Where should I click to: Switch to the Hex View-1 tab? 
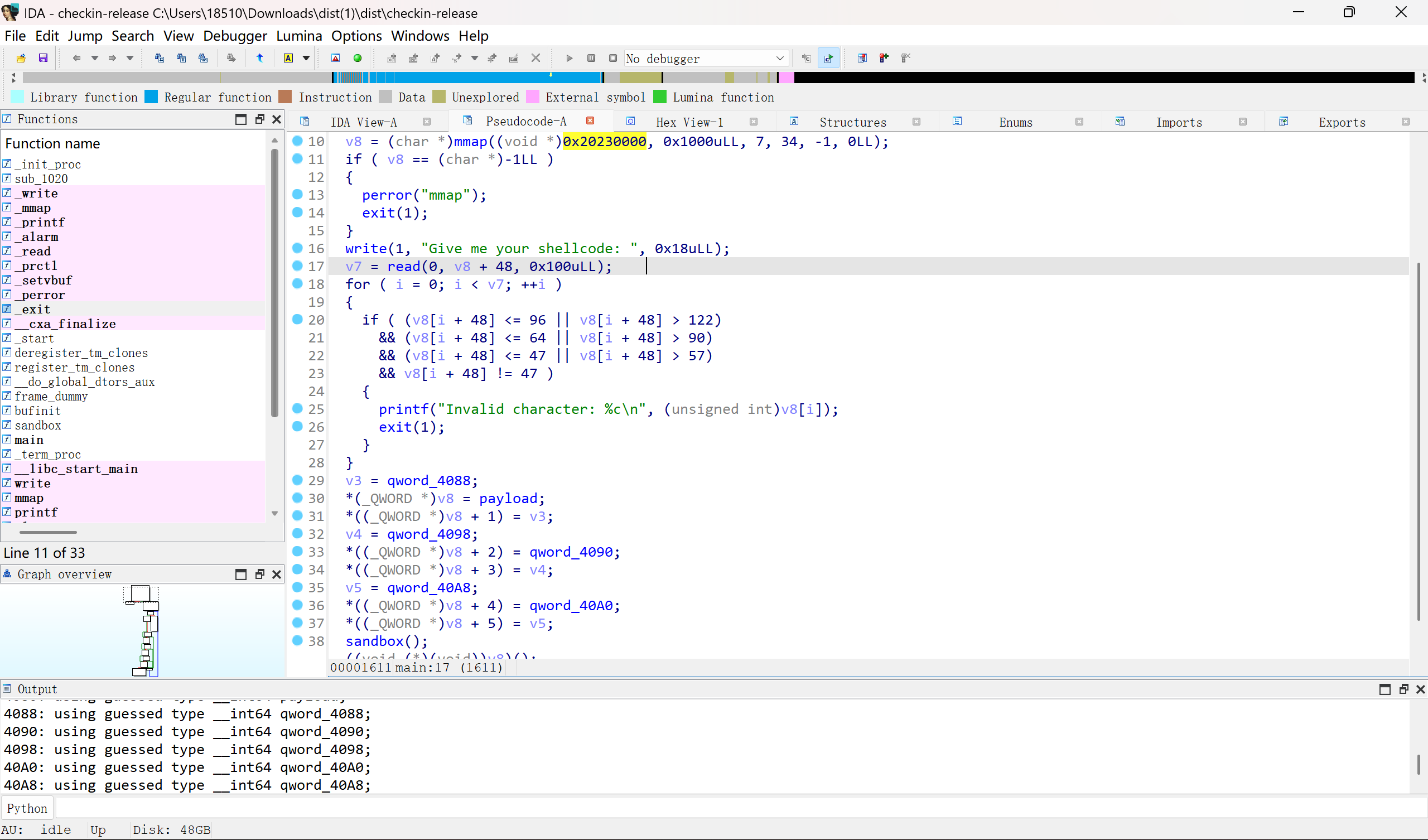(689, 122)
